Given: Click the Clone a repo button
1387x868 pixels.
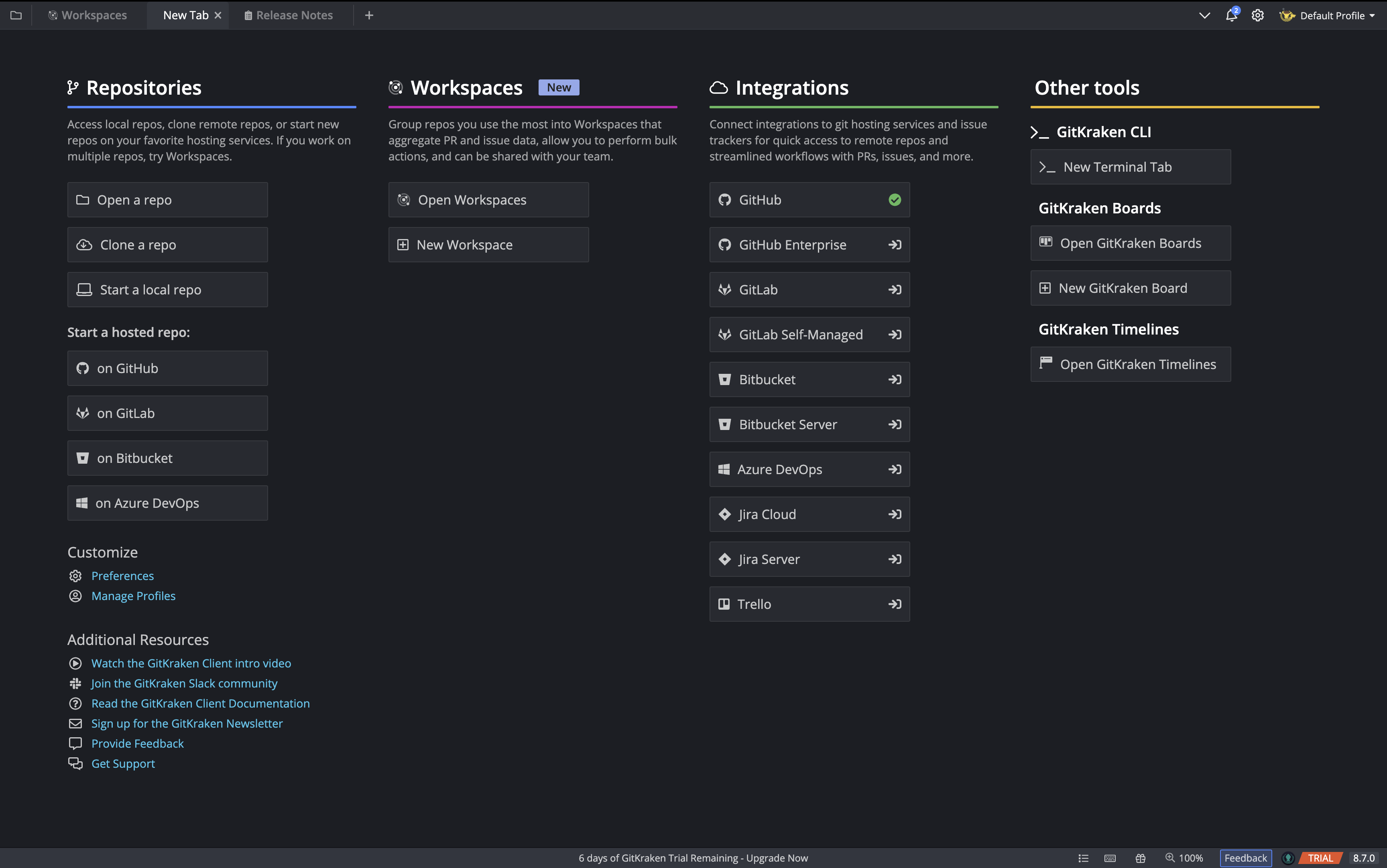Looking at the screenshot, I should click(167, 245).
